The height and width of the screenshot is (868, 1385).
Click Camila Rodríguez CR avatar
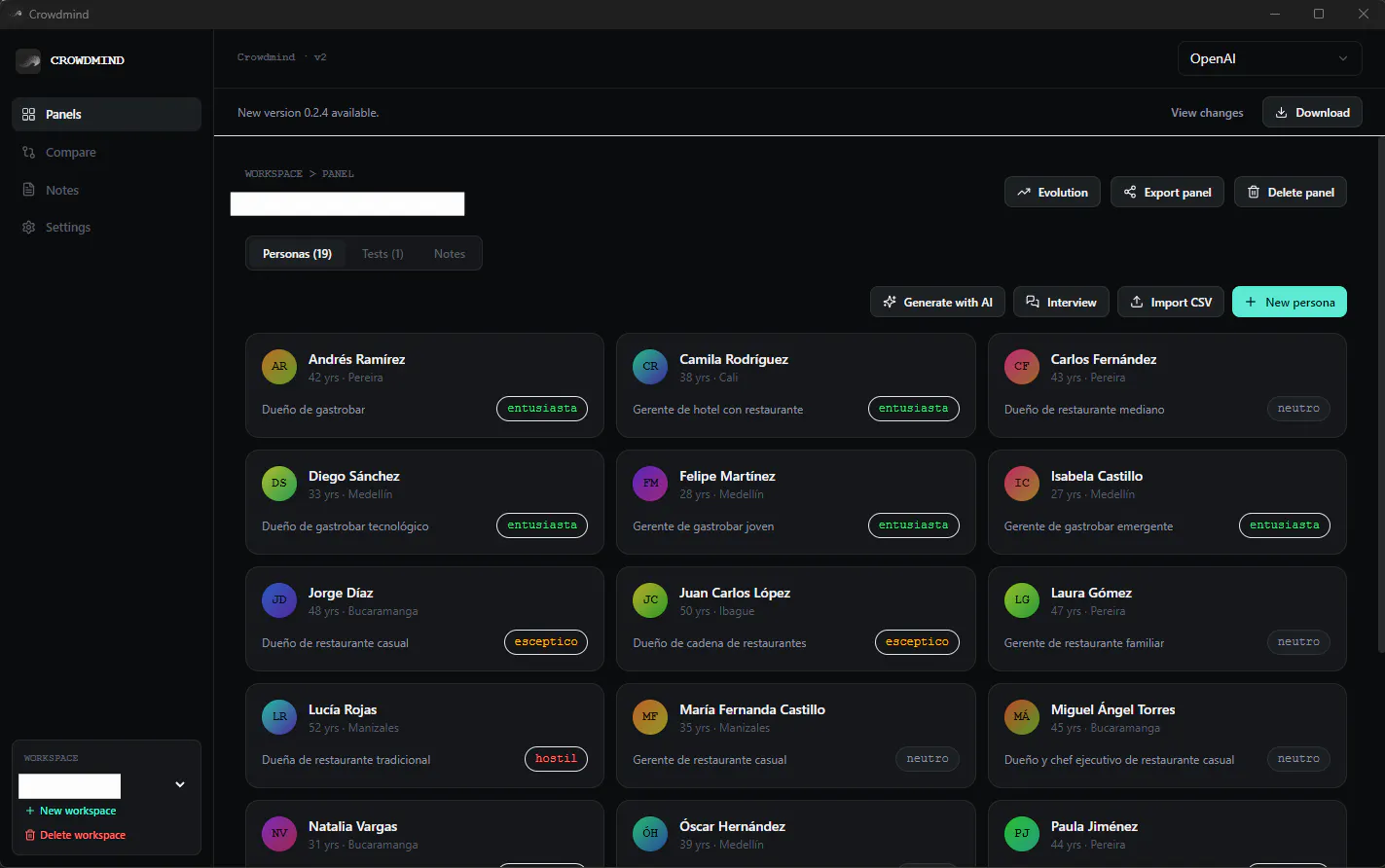pyautogui.click(x=650, y=367)
